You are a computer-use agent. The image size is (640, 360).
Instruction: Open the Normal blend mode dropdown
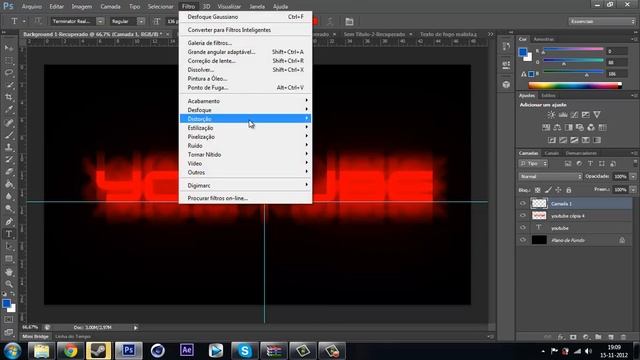[550, 176]
